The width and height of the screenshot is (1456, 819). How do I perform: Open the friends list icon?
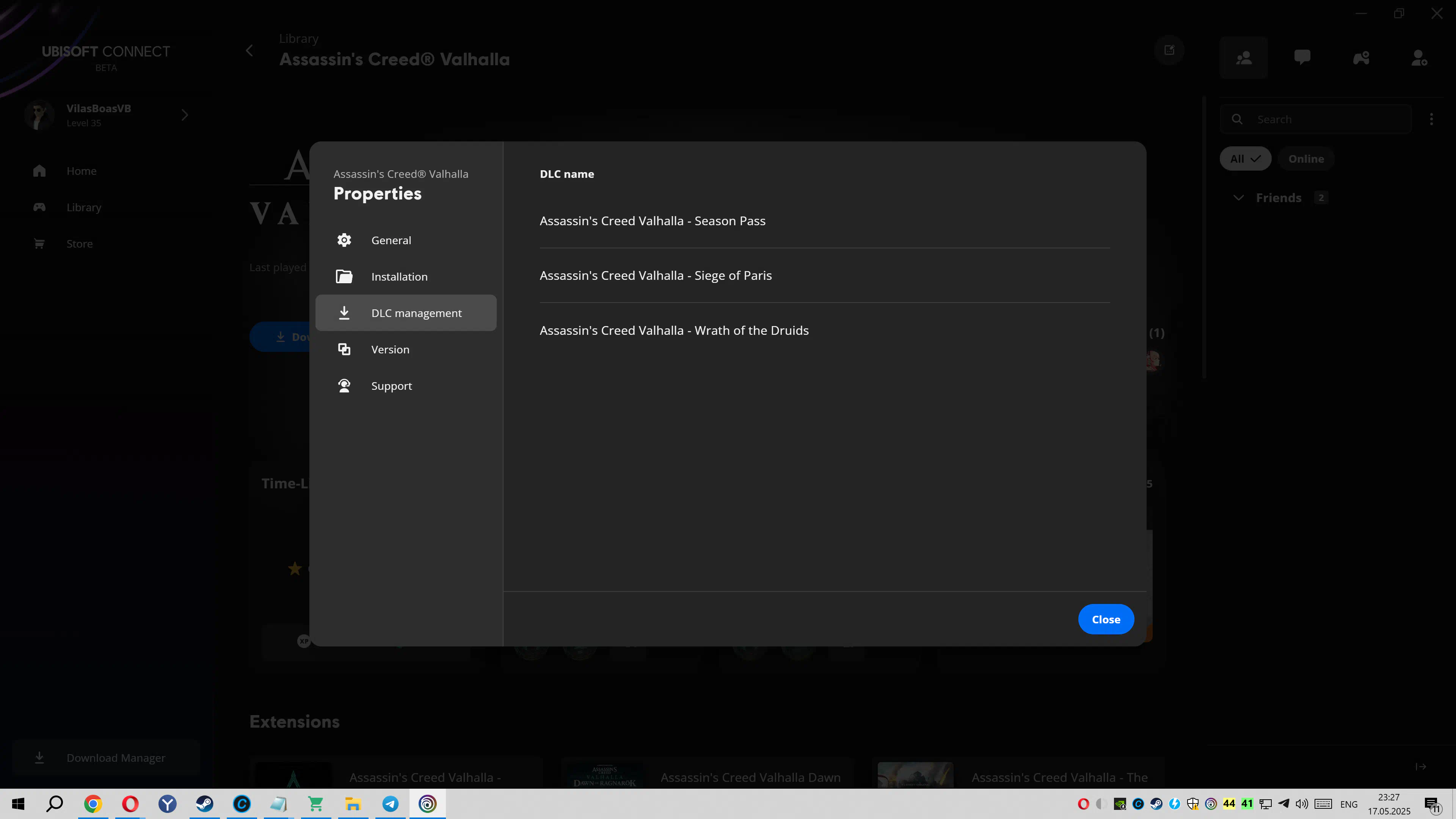point(1244,58)
